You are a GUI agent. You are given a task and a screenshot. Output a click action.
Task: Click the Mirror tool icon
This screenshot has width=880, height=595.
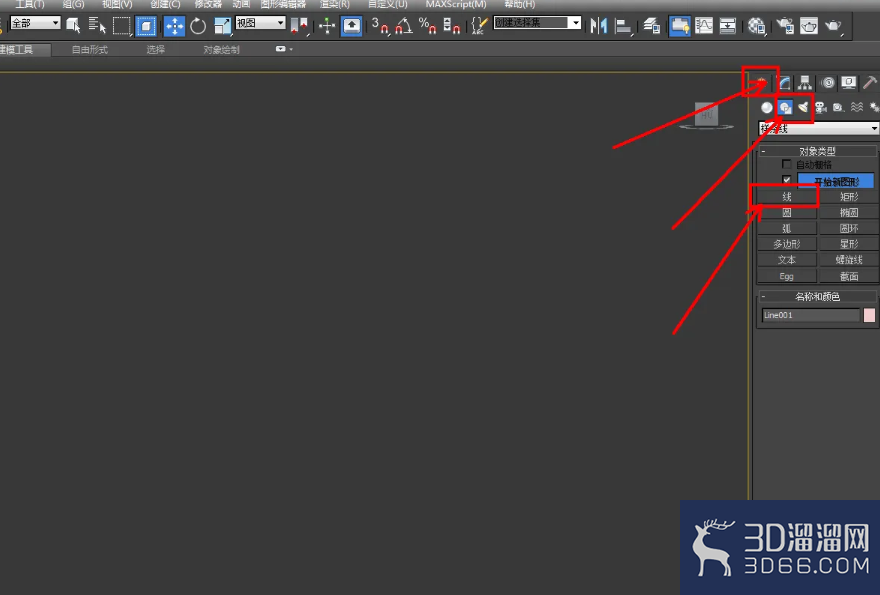pyautogui.click(x=599, y=26)
